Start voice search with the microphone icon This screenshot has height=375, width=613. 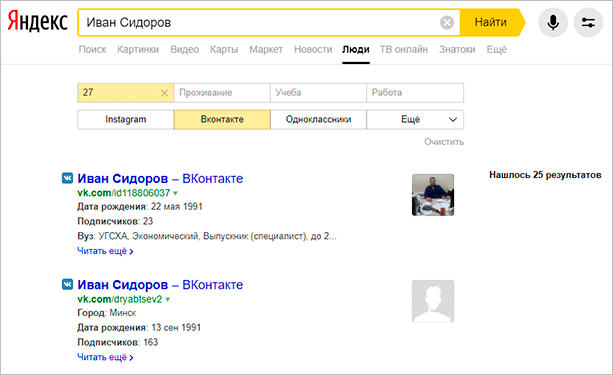coord(553,23)
